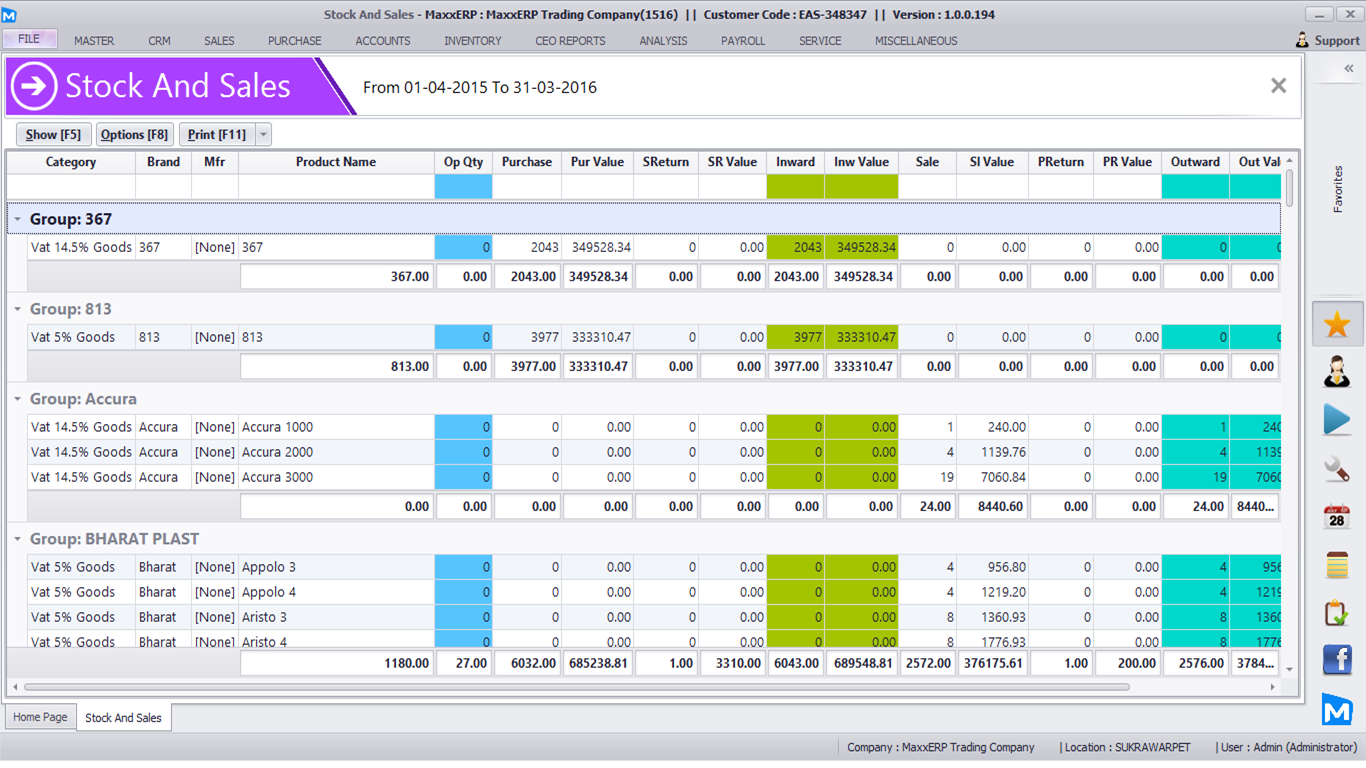Screen dimensions: 1366x768
Task: Collapse the Group: BHARAT PLAST section
Action: pos(17,539)
